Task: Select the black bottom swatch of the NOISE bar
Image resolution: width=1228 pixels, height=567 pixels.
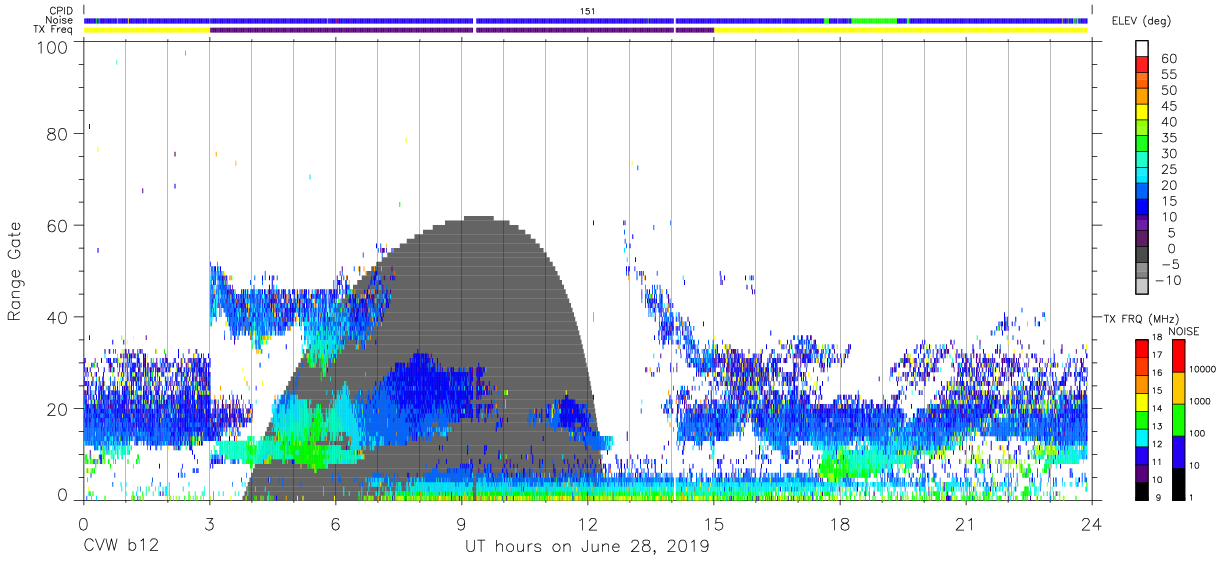Action: [1177, 484]
